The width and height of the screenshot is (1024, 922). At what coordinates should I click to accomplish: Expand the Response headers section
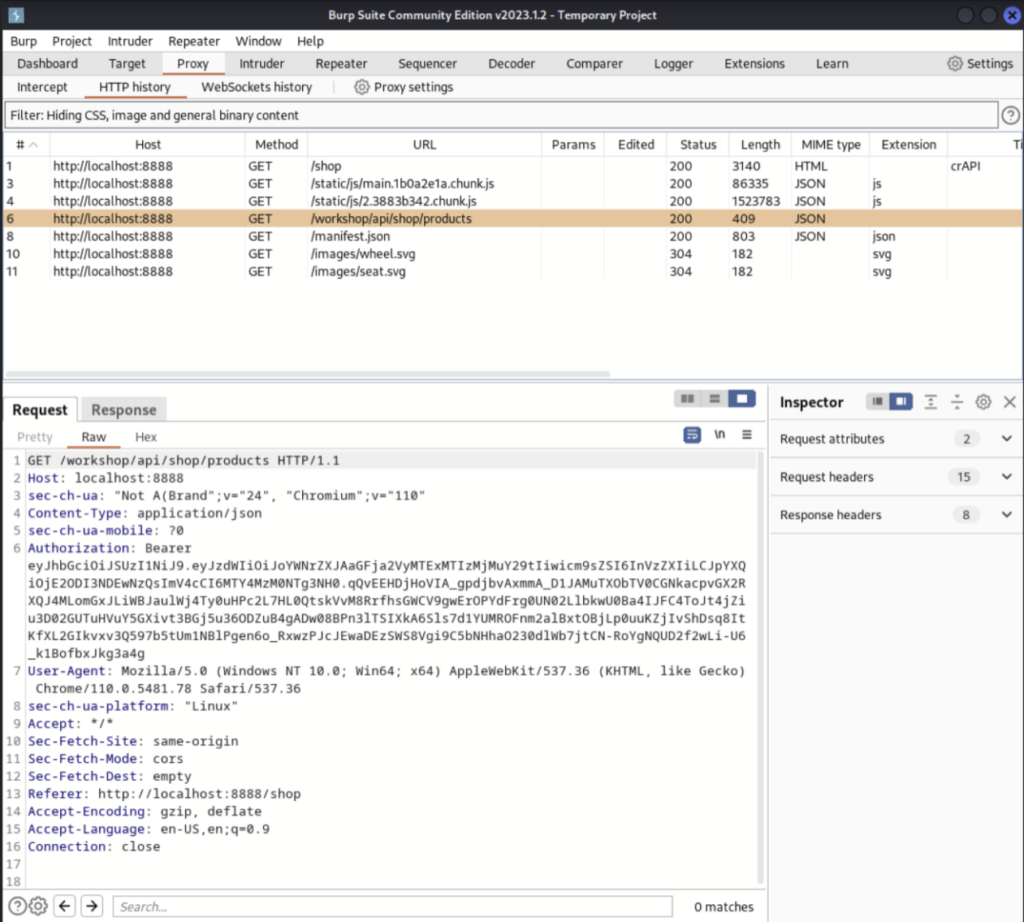[1006, 515]
